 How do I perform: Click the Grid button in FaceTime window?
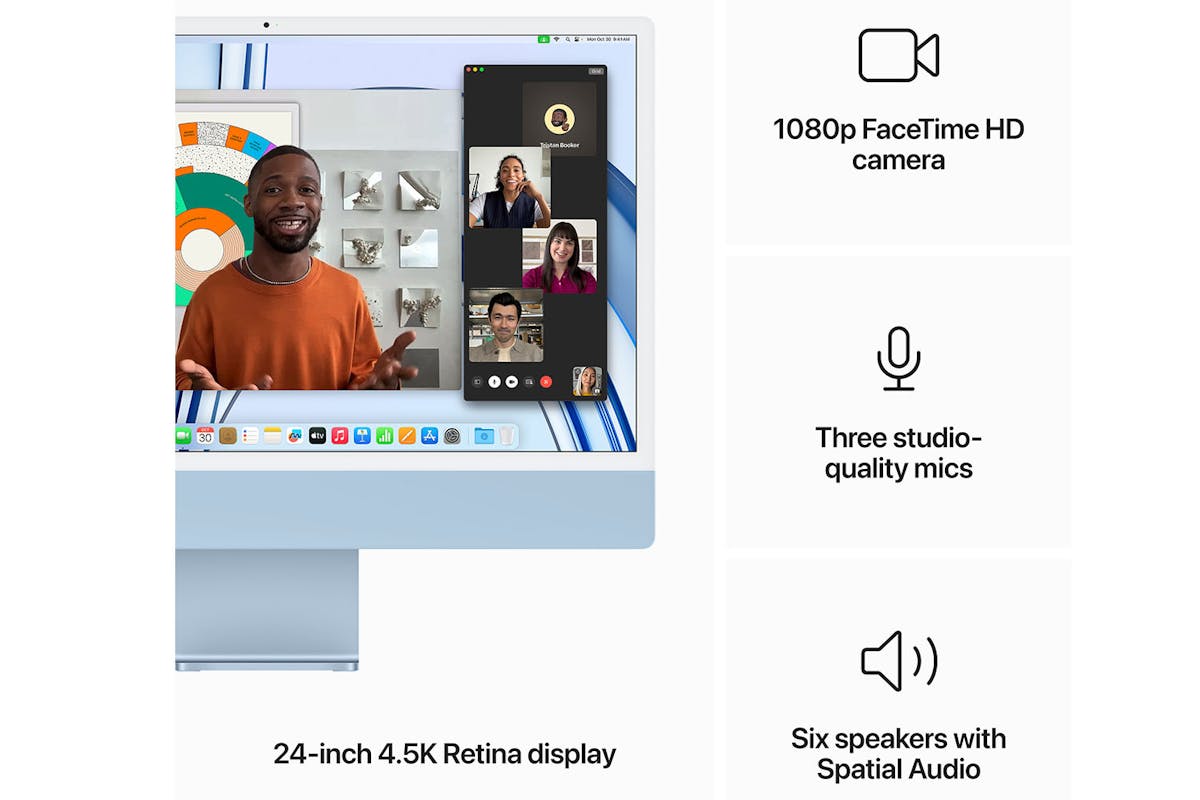click(x=596, y=71)
